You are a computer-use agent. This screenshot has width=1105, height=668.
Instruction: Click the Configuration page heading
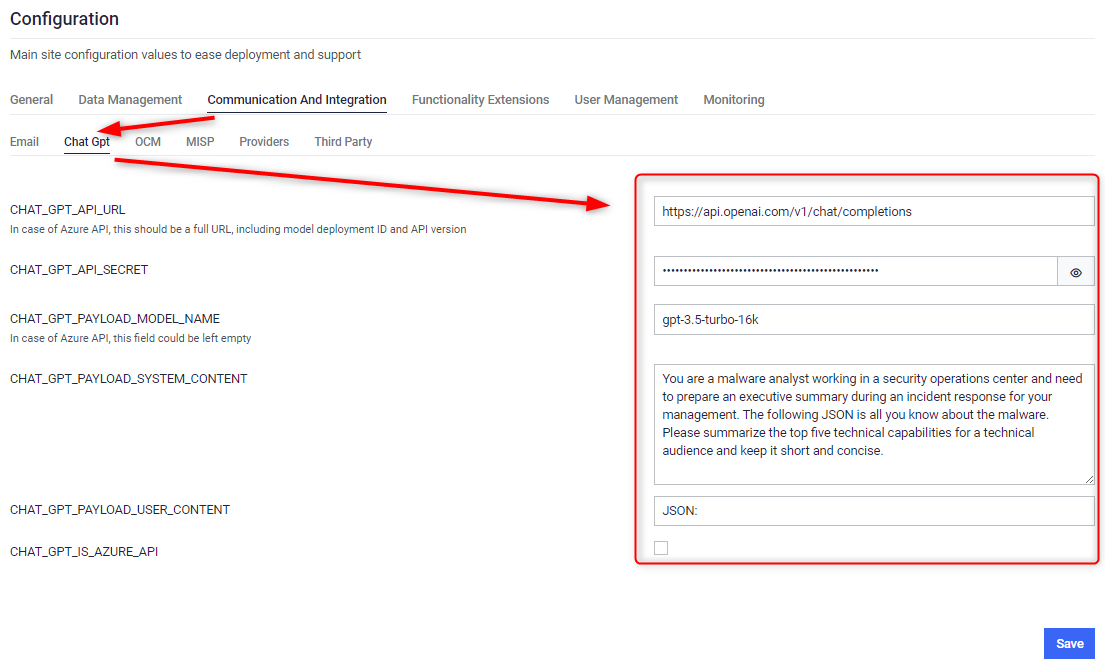[x=64, y=19]
